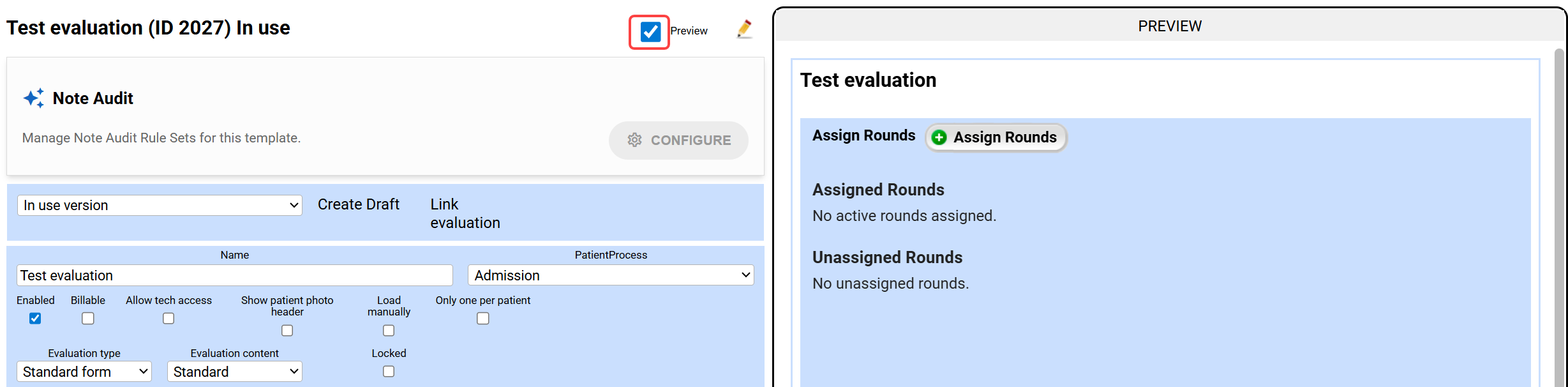The image size is (1568, 387).
Task: Open the In use version dropdown
Action: pos(160,205)
